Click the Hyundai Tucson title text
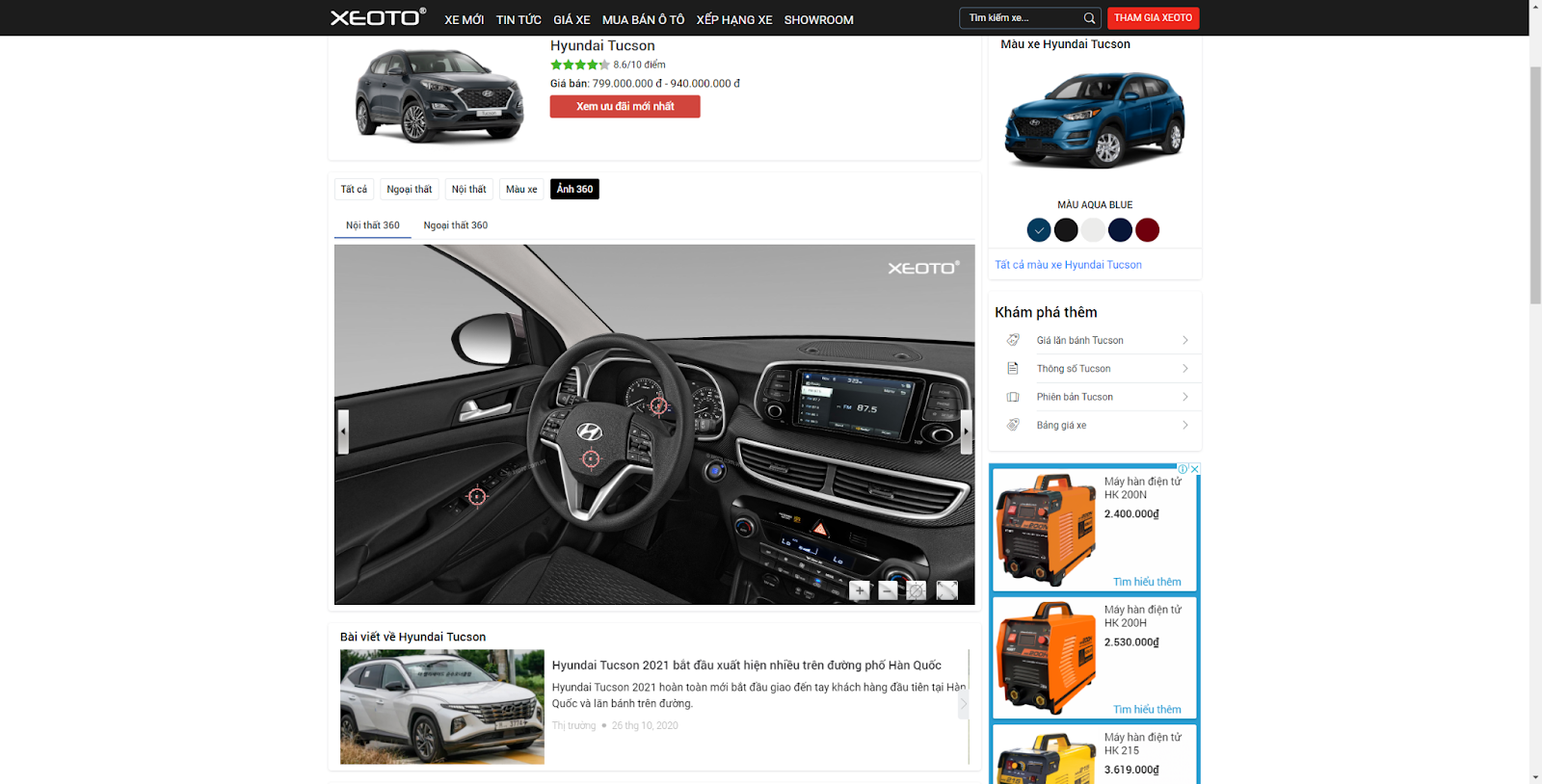The height and width of the screenshot is (784, 1542). pos(602,45)
